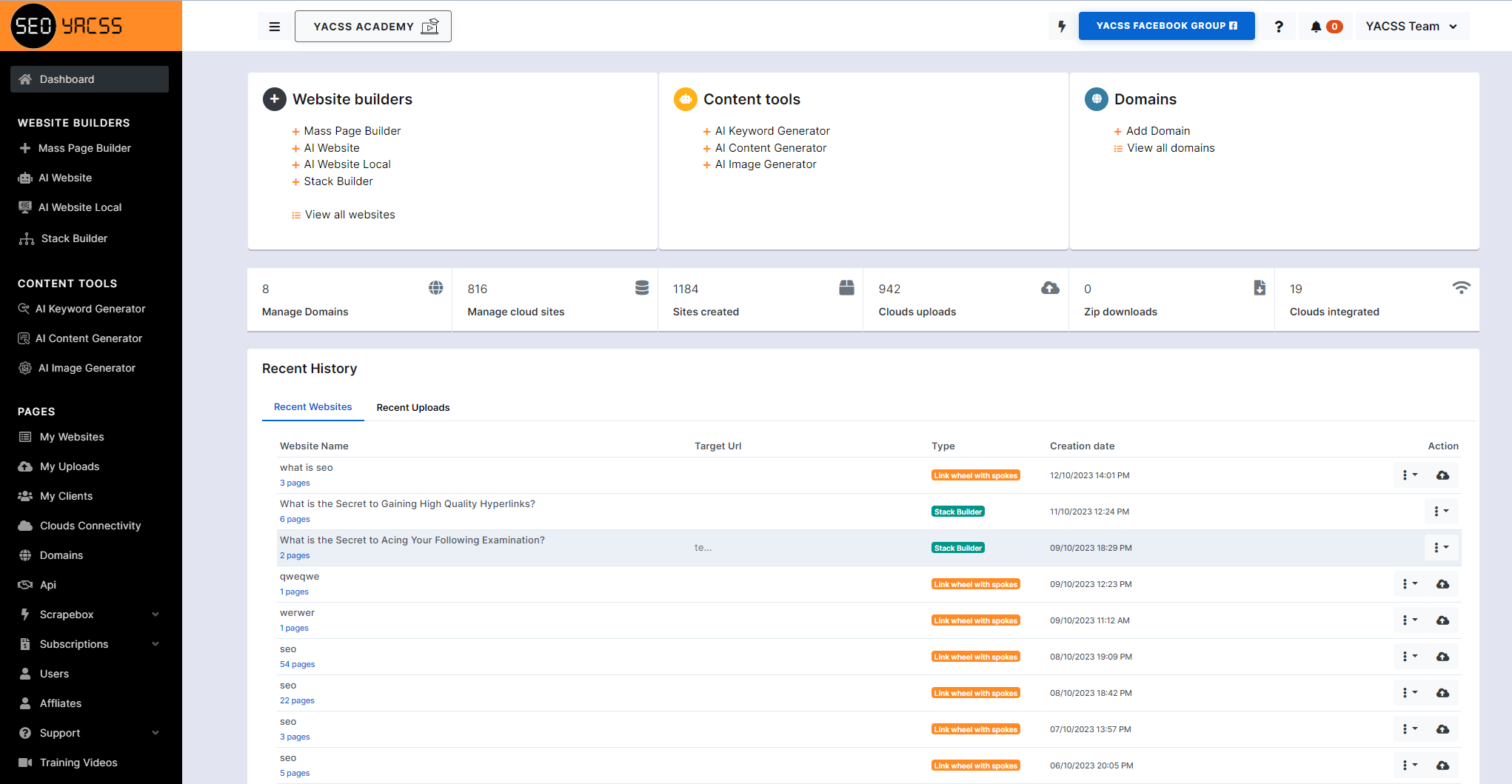Open actions menu for 'werwer' row

1410,620
